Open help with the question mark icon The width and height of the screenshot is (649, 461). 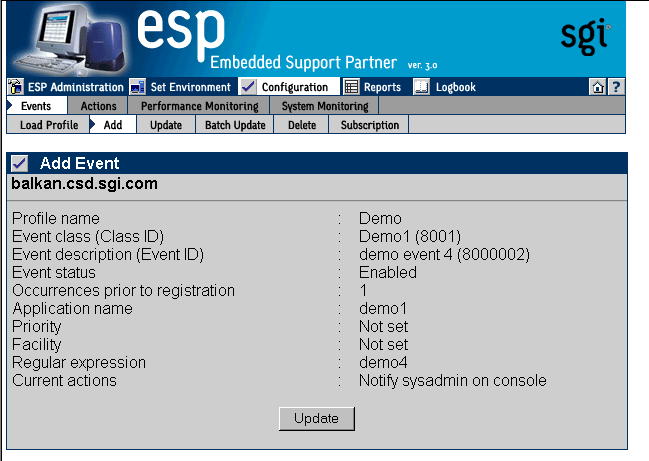click(x=616, y=87)
